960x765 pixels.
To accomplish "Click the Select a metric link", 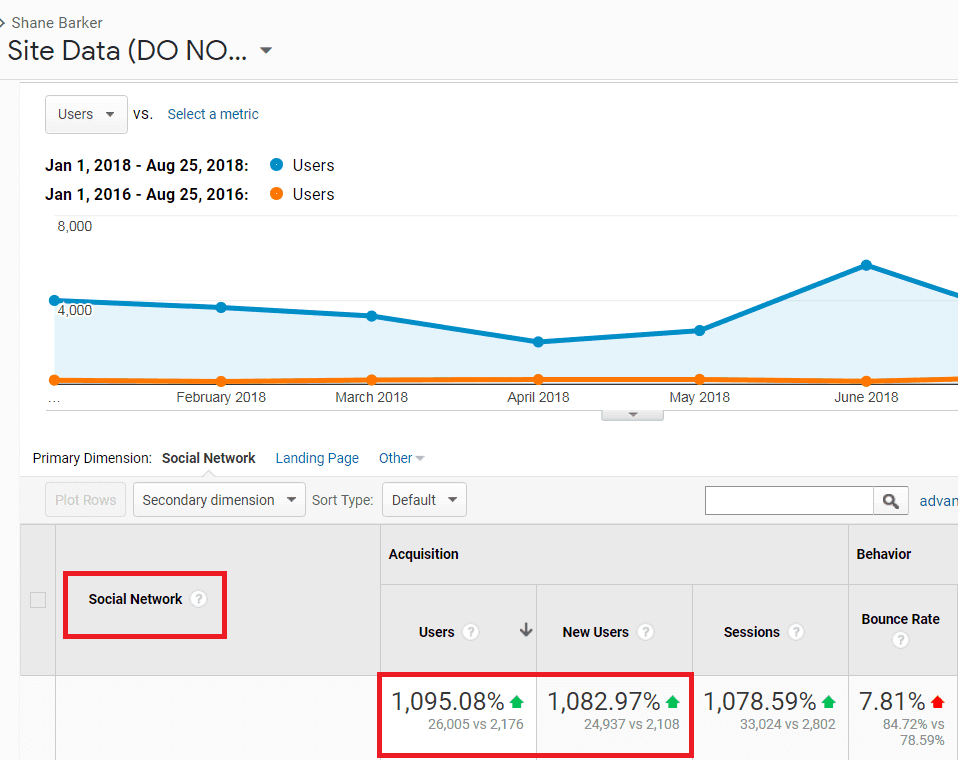I will click(213, 114).
